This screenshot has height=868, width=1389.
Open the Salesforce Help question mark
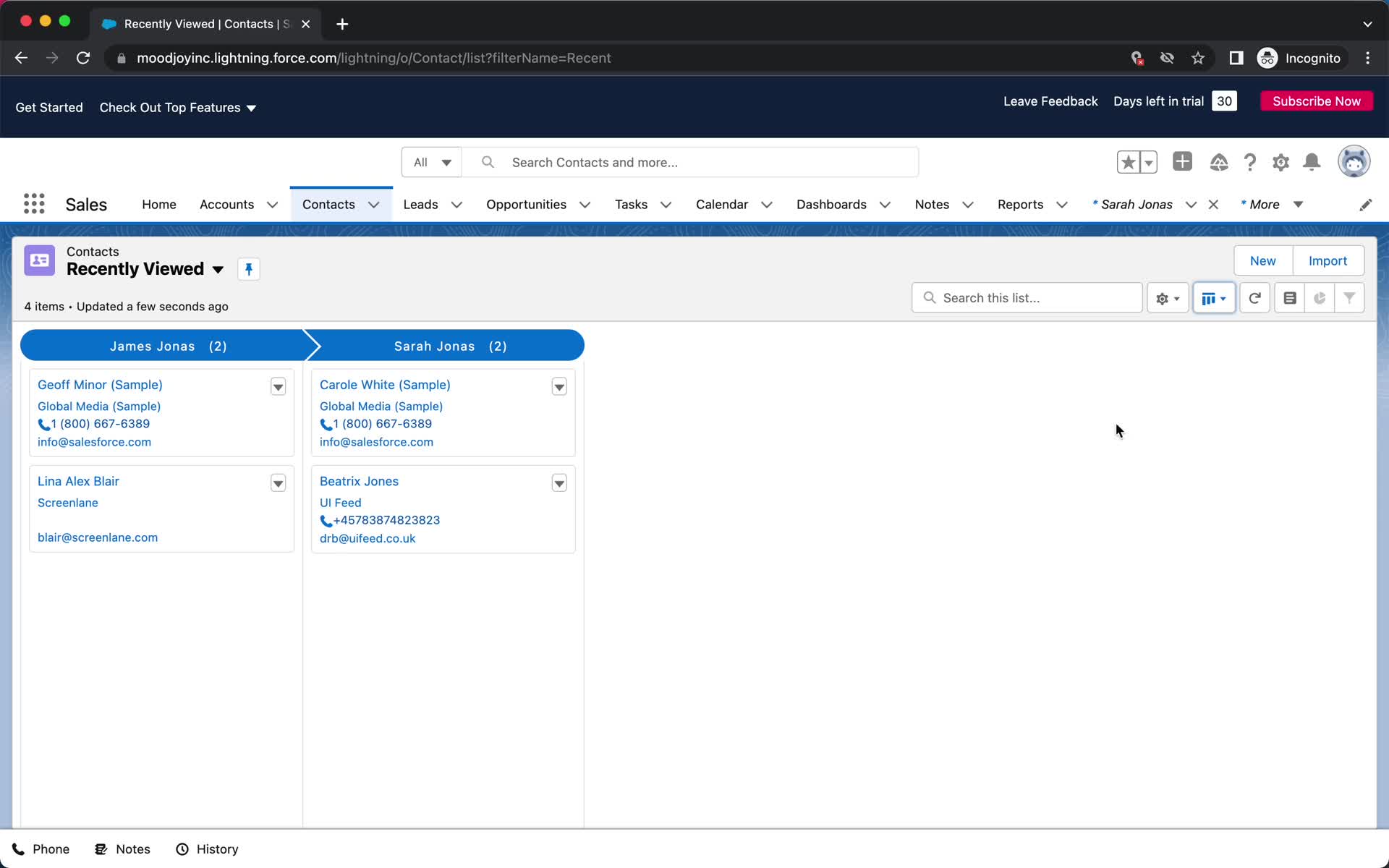tap(1250, 162)
